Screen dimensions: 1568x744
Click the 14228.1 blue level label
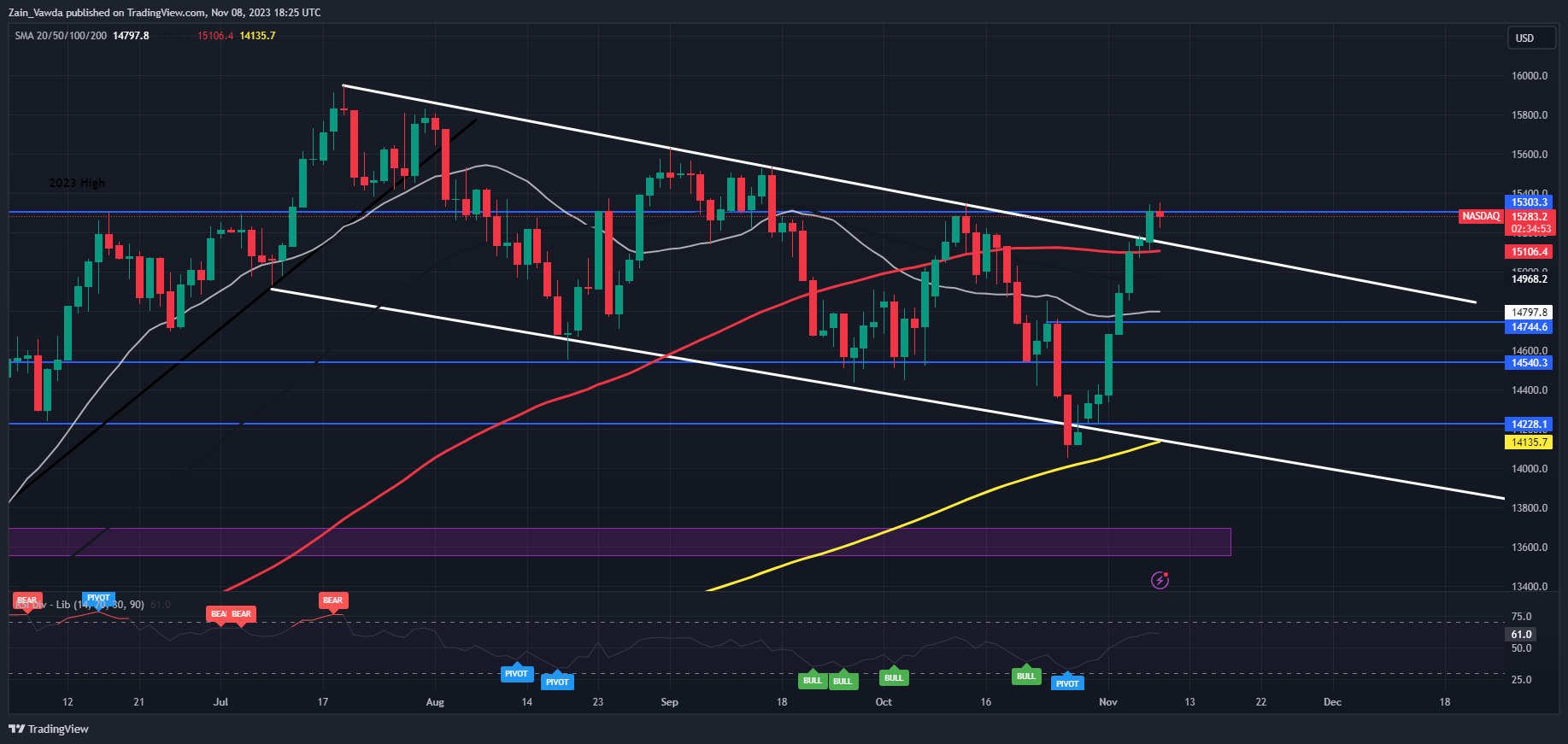[x=1529, y=425]
